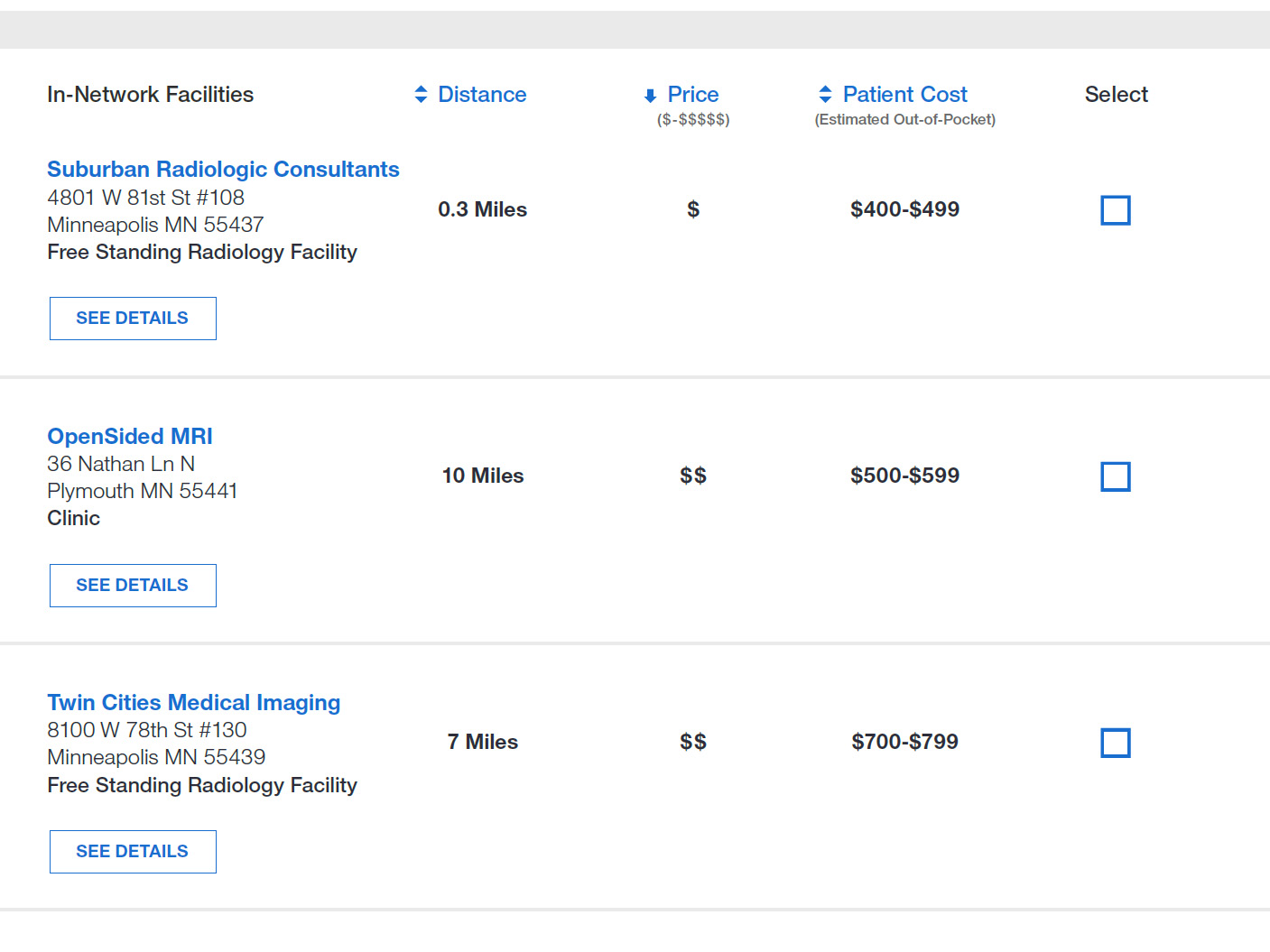The image size is (1270, 952).
Task: Sort facilities by Price column header
Action: (x=693, y=95)
